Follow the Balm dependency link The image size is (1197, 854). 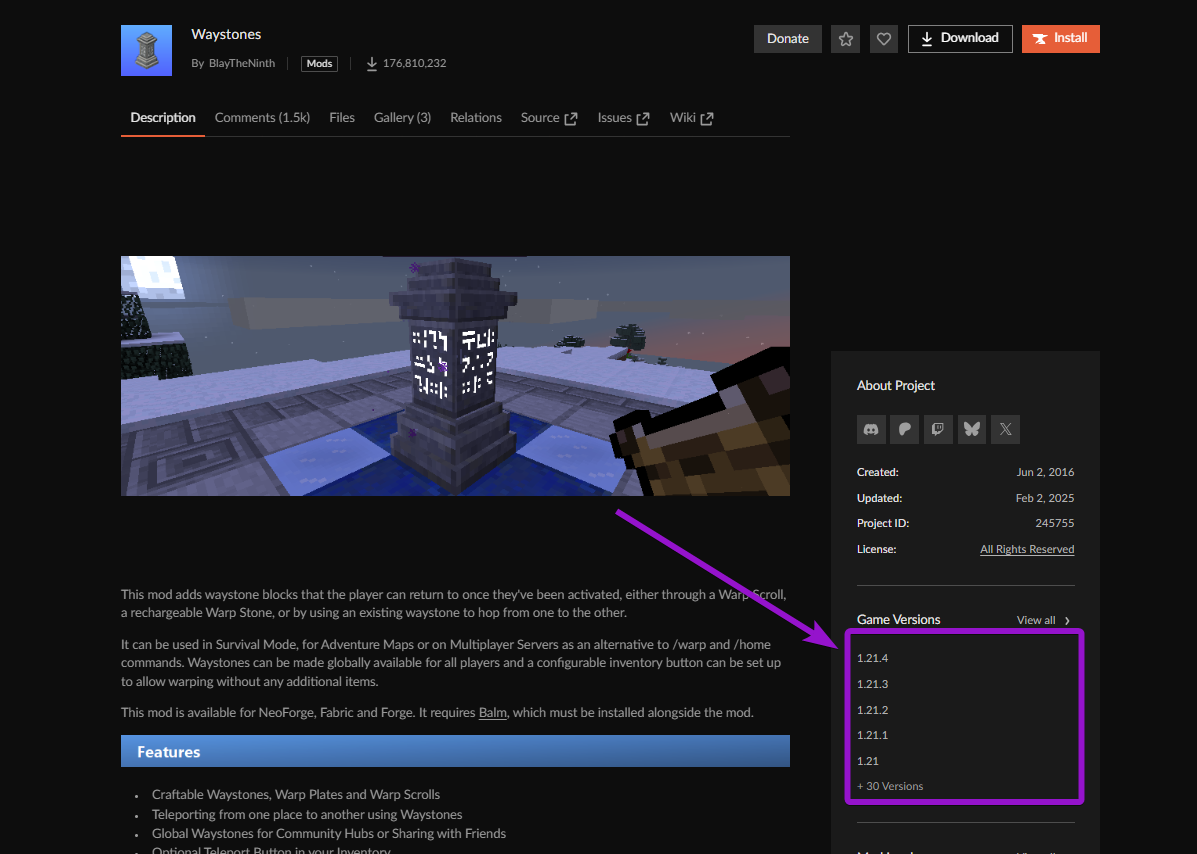click(x=492, y=712)
